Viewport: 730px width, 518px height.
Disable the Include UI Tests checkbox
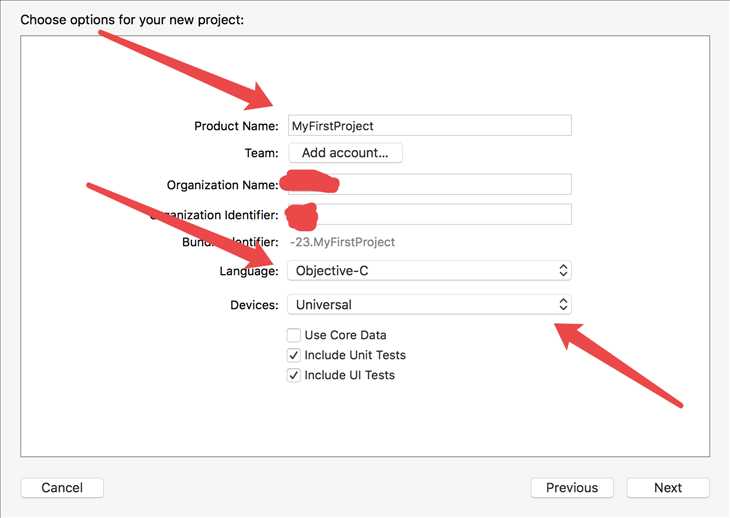[x=293, y=375]
